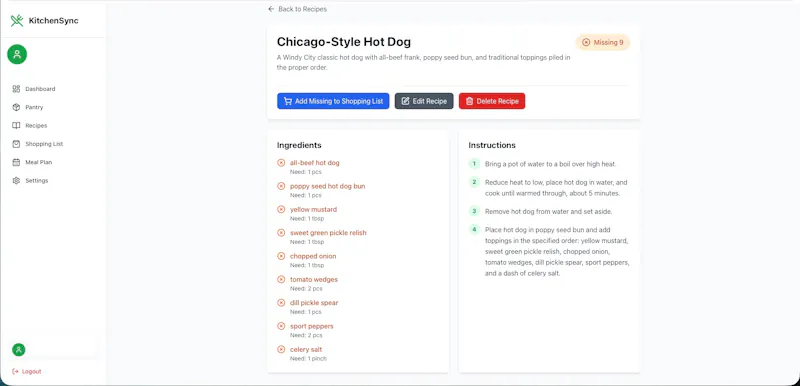Open the green user avatar at top of sidebar

pos(17,54)
